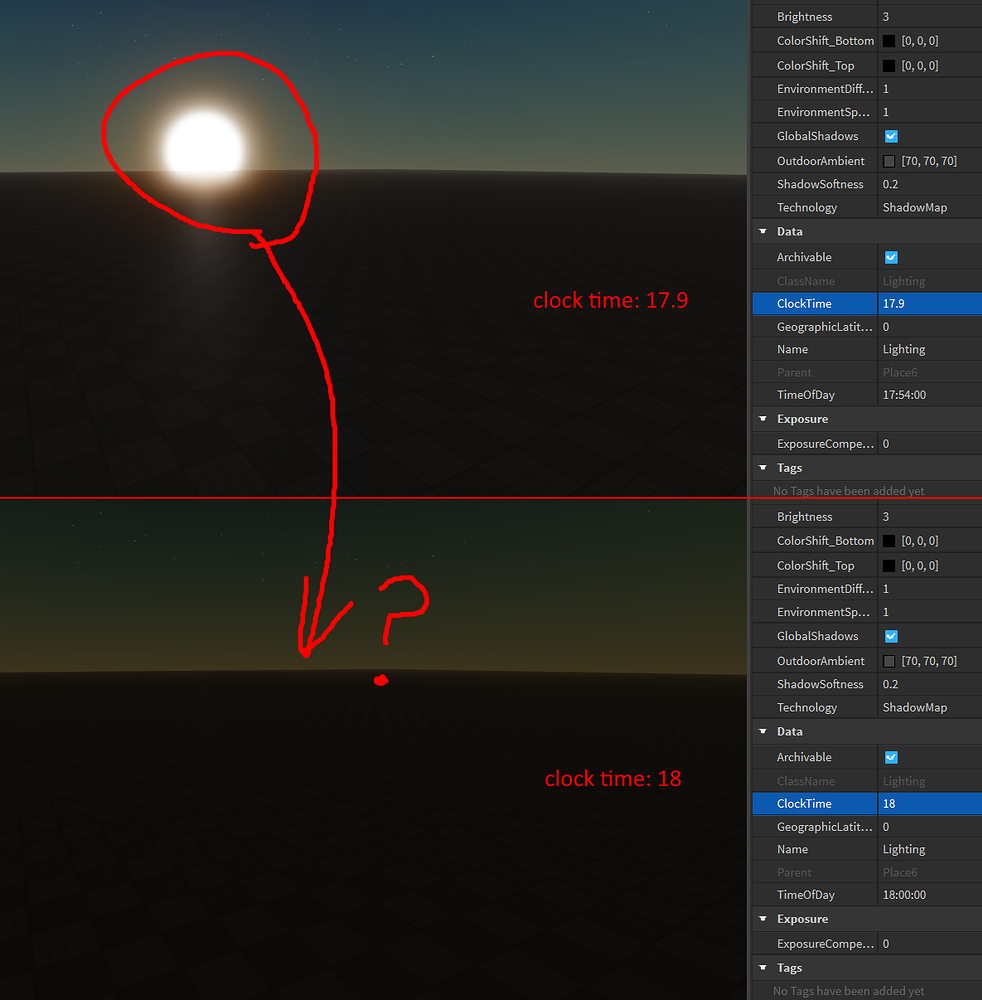
Task: Collapse the Data section in the bottom panel
Action: point(763,731)
